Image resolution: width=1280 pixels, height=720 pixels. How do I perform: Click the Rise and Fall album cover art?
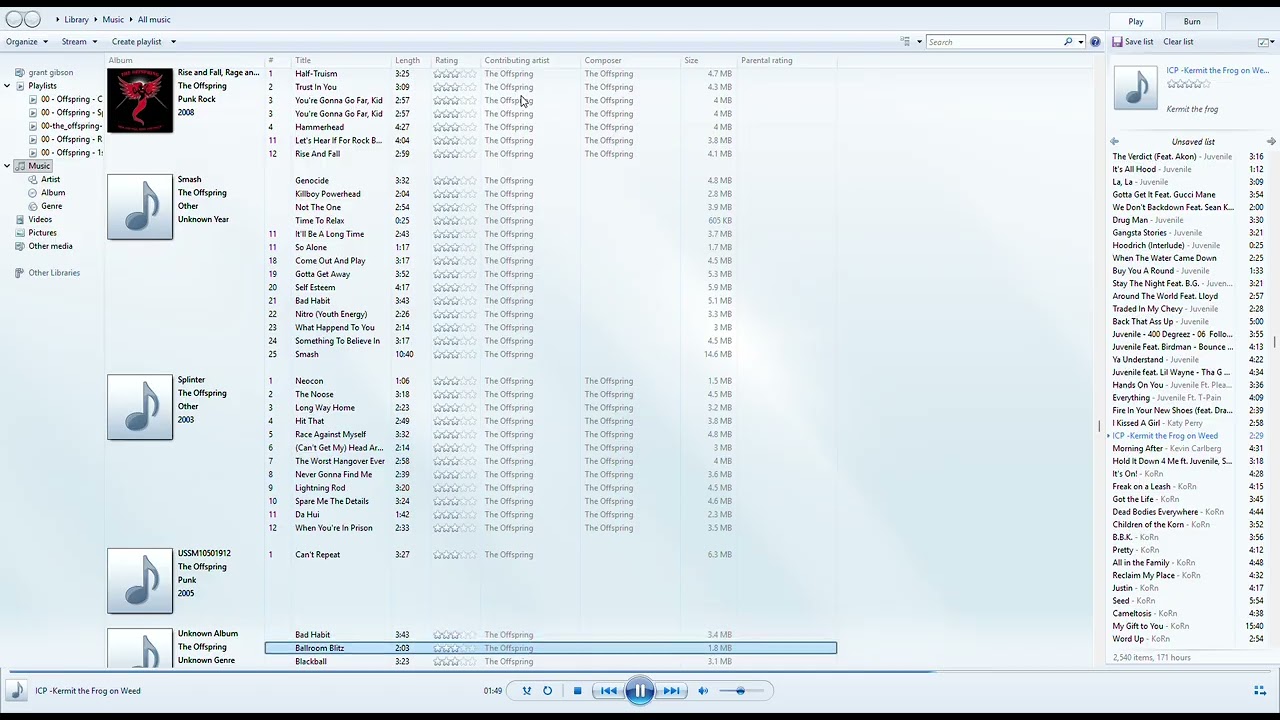pos(140,100)
